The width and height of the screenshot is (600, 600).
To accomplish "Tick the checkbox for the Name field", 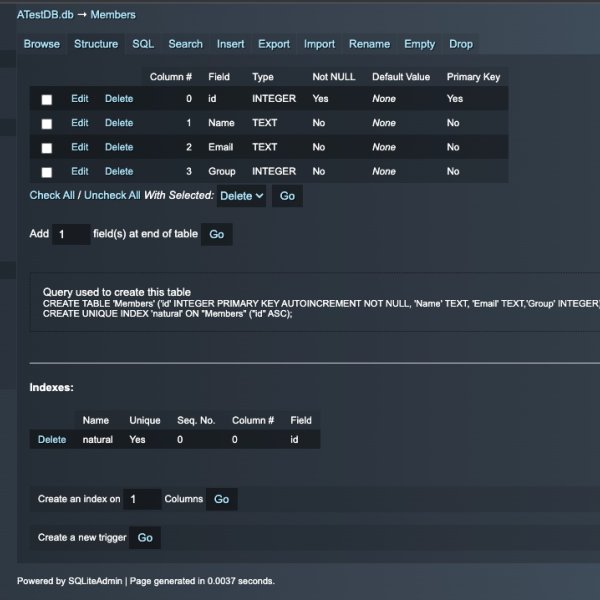I will click(47, 124).
